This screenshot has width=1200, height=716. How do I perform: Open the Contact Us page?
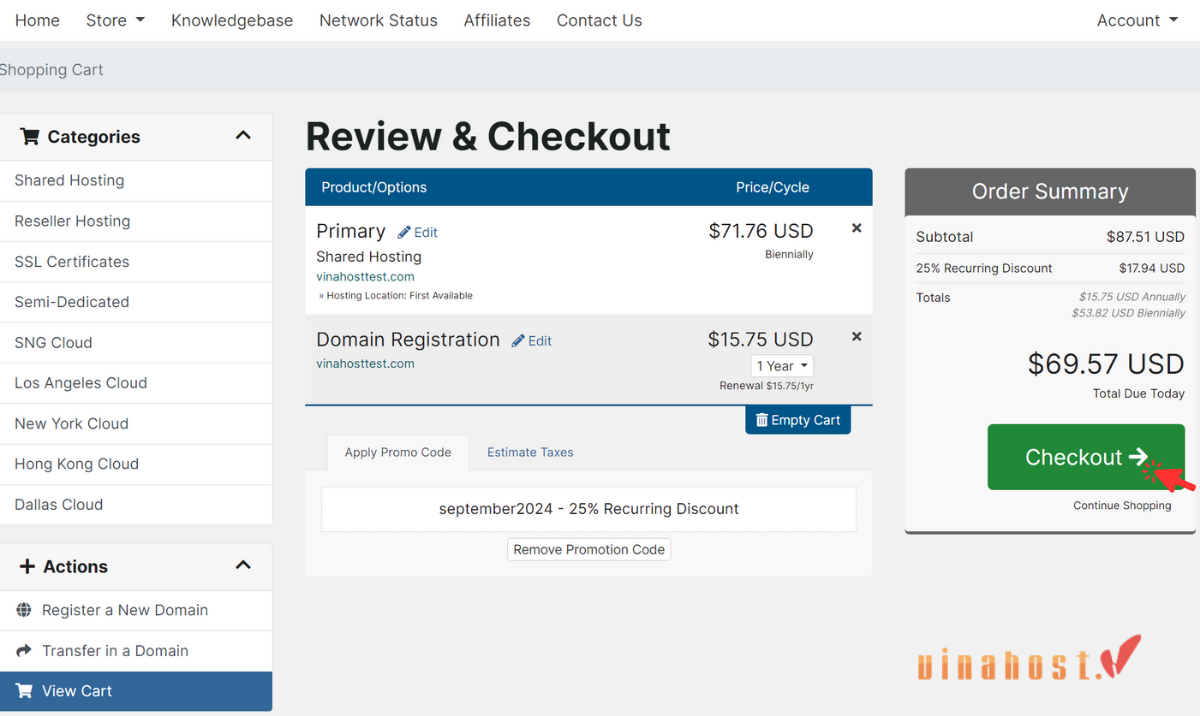599,20
